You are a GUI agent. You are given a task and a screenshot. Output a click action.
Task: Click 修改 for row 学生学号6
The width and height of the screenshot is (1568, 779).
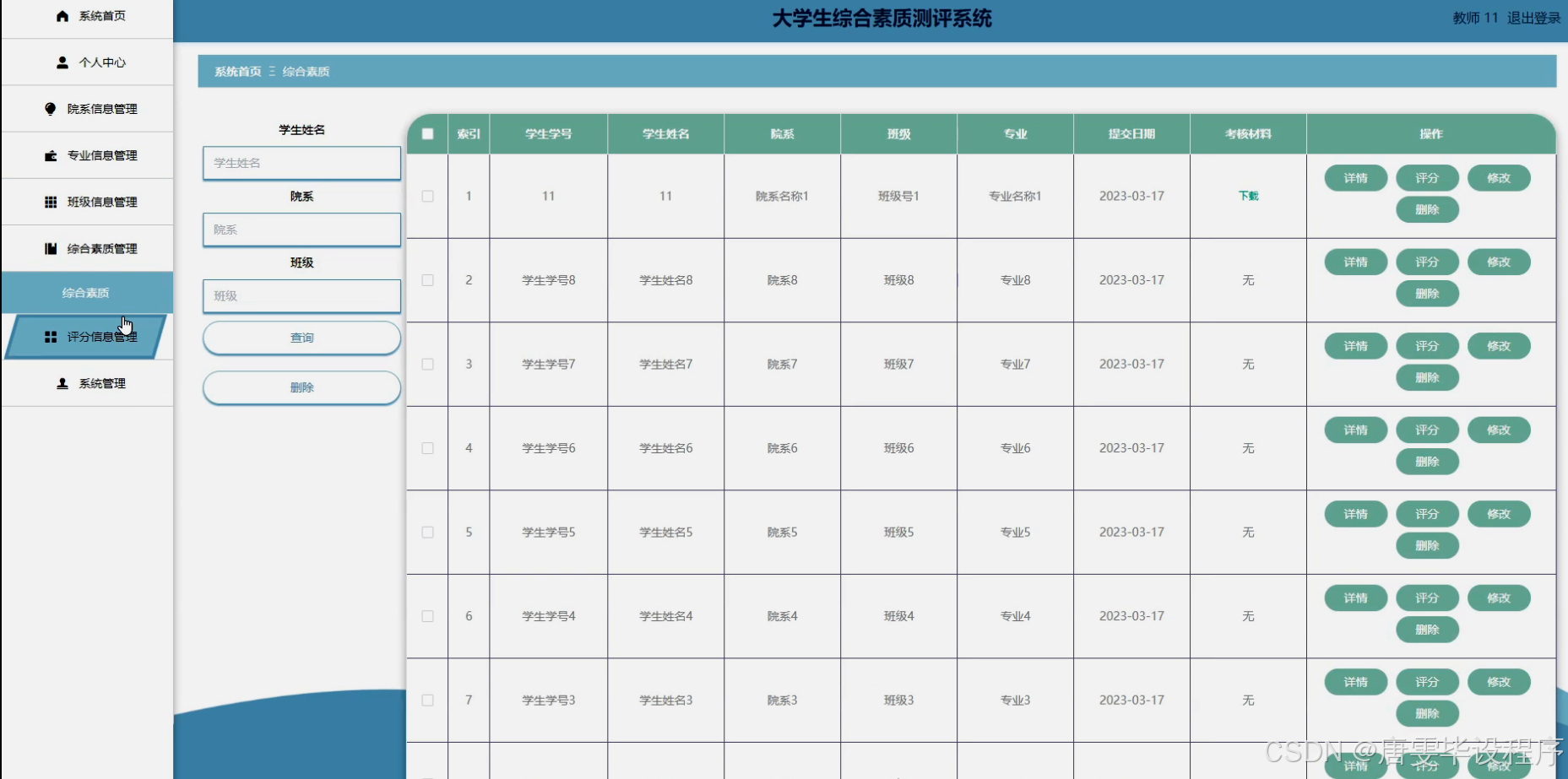pos(1499,430)
